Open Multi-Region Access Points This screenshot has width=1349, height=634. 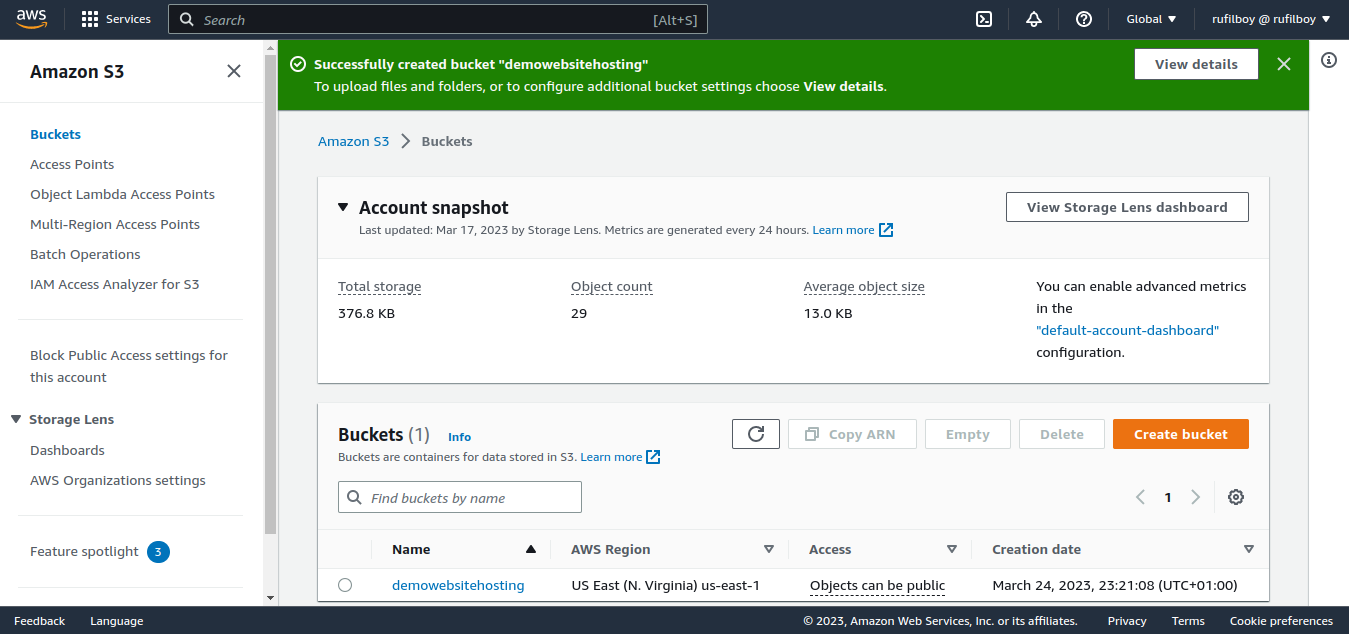click(115, 224)
